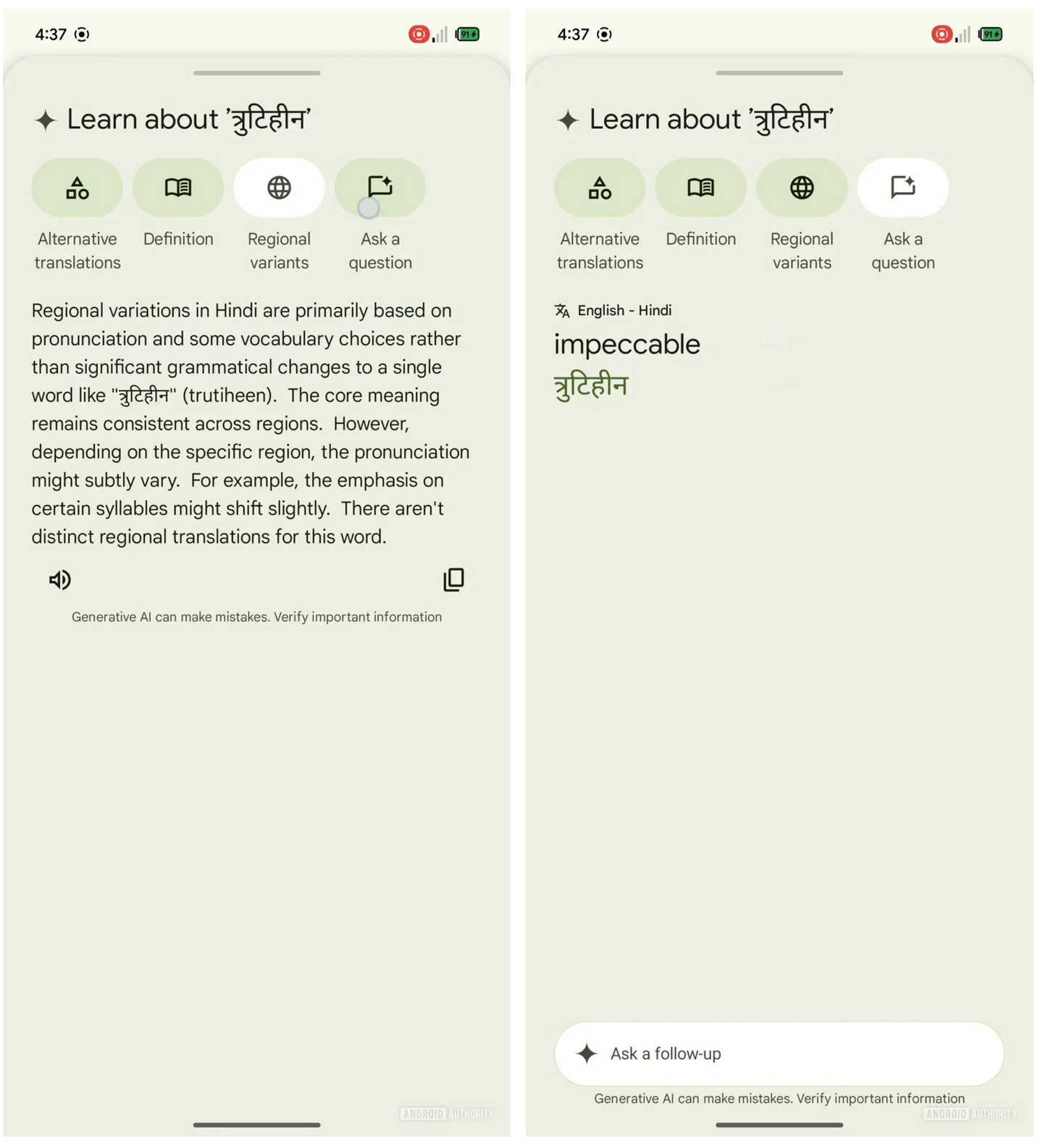
Task: Tap the green Hindi word त्रुटिहीन
Action: point(591,385)
